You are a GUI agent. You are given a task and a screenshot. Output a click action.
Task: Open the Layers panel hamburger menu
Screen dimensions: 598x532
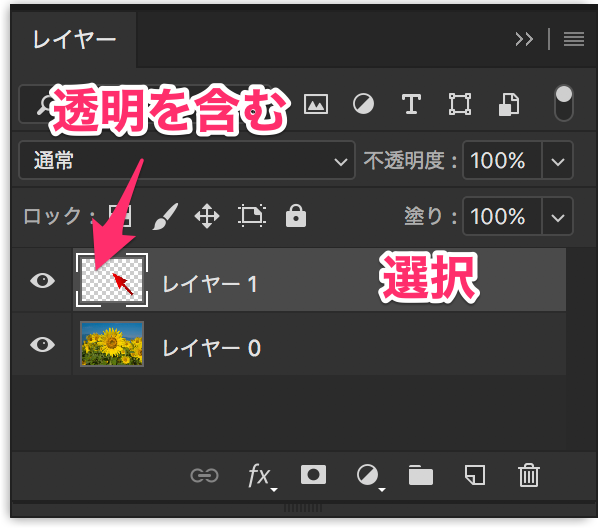tap(574, 39)
